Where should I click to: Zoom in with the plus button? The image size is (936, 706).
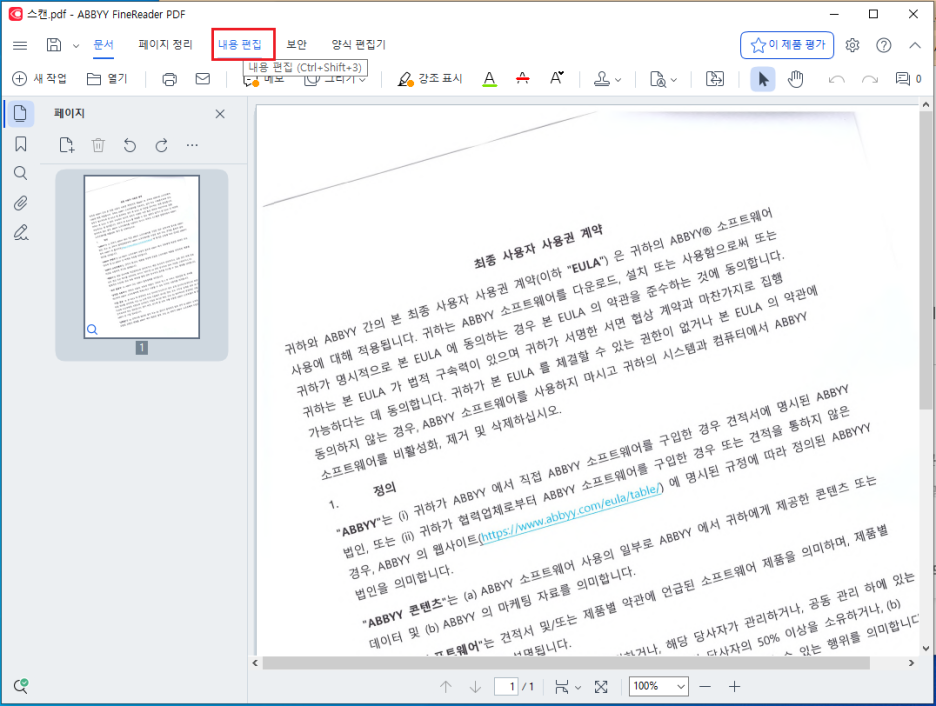tap(734, 687)
